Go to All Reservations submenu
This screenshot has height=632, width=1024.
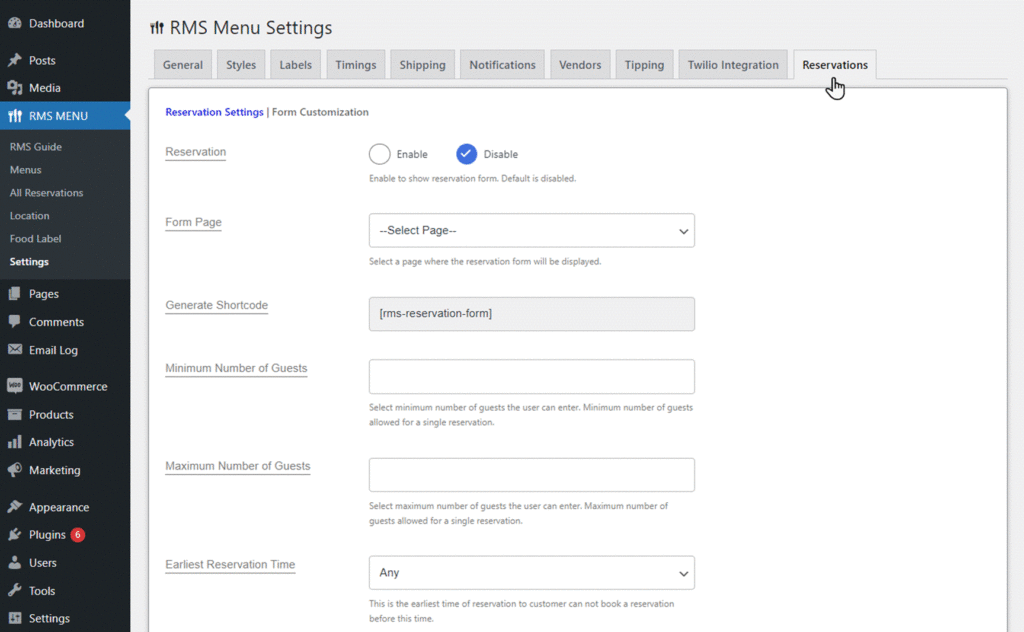tap(46, 193)
